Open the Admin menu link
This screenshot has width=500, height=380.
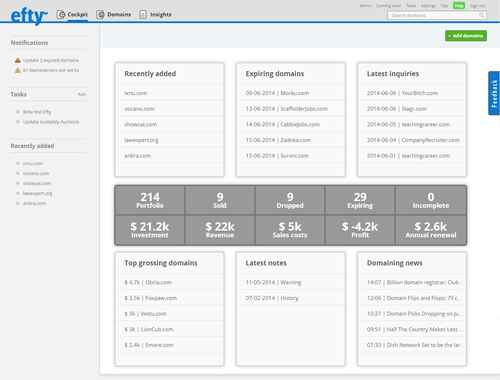tap(365, 6)
